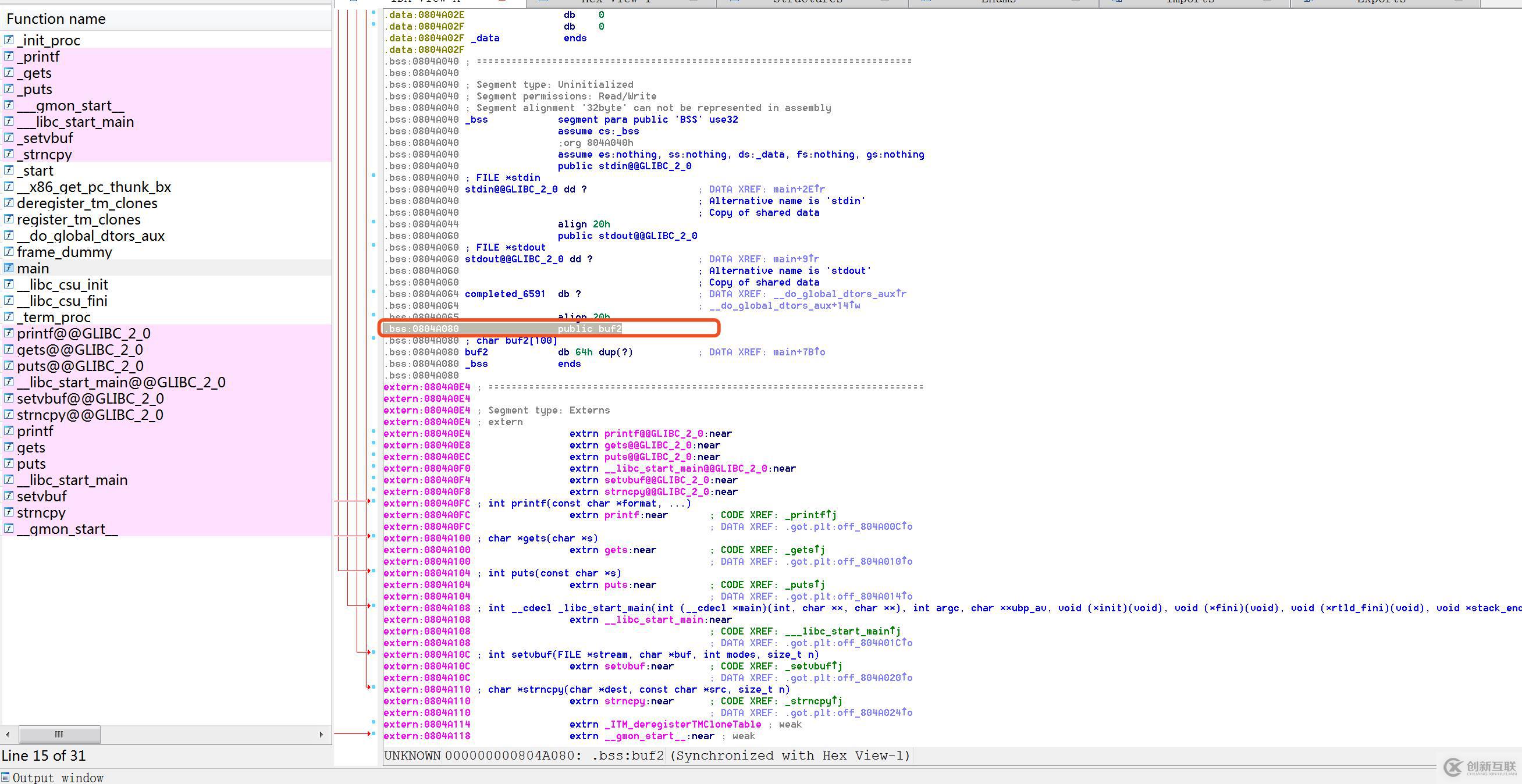1522x784 pixels.
Task: Click the function icon next to _gets
Action: pos(9,73)
